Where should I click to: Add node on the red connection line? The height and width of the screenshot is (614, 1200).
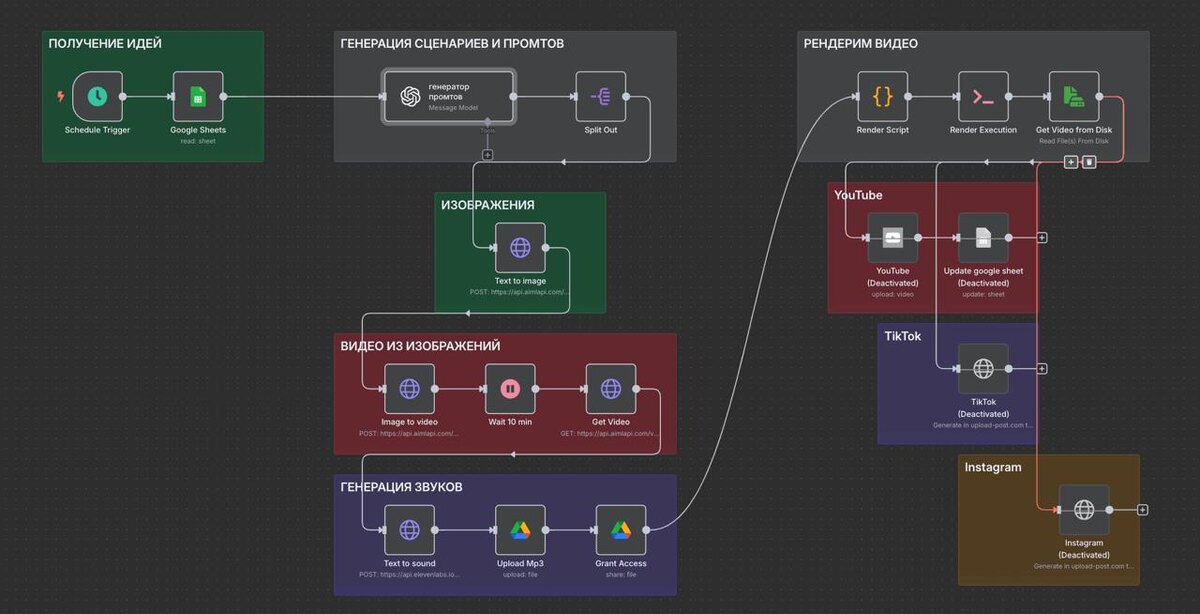[1071, 162]
